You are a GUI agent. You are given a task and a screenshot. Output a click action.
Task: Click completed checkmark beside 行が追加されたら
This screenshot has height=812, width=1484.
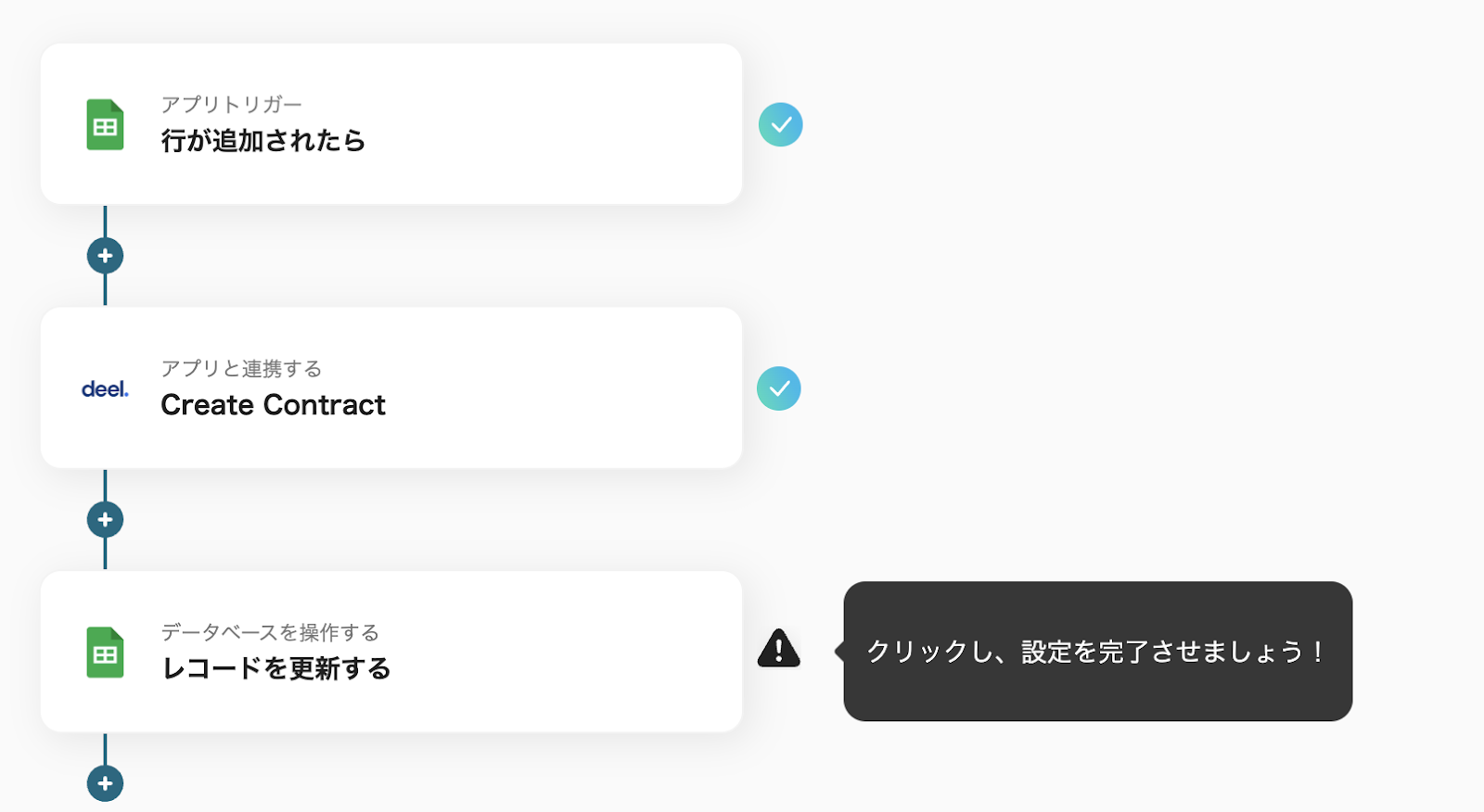click(781, 125)
